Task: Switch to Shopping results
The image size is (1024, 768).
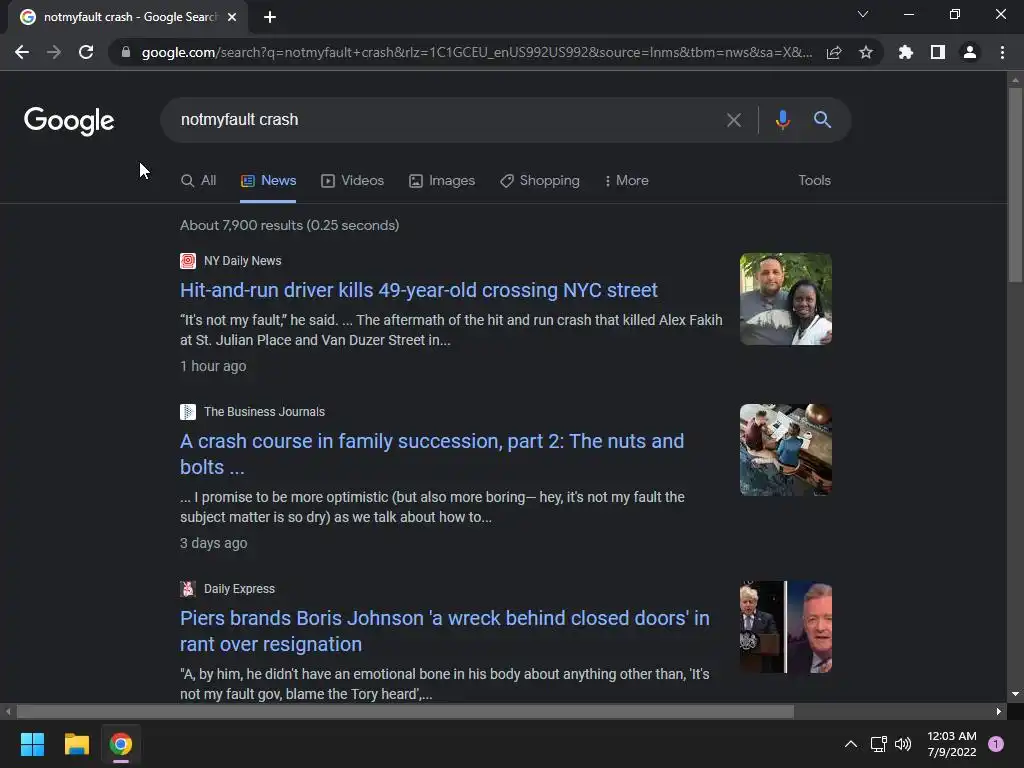Action: (x=540, y=181)
